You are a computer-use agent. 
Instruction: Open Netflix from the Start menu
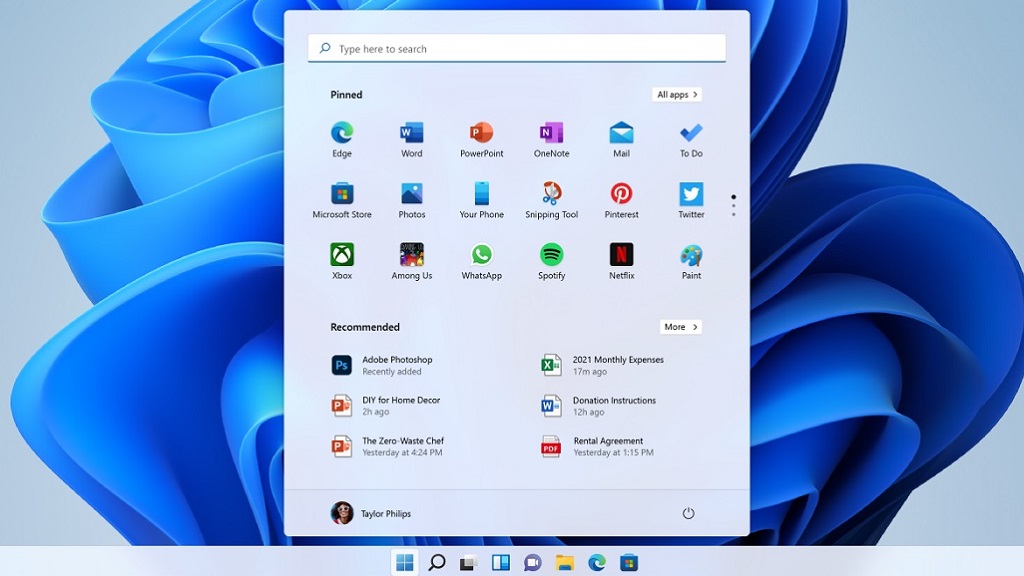(x=621, y=255)
